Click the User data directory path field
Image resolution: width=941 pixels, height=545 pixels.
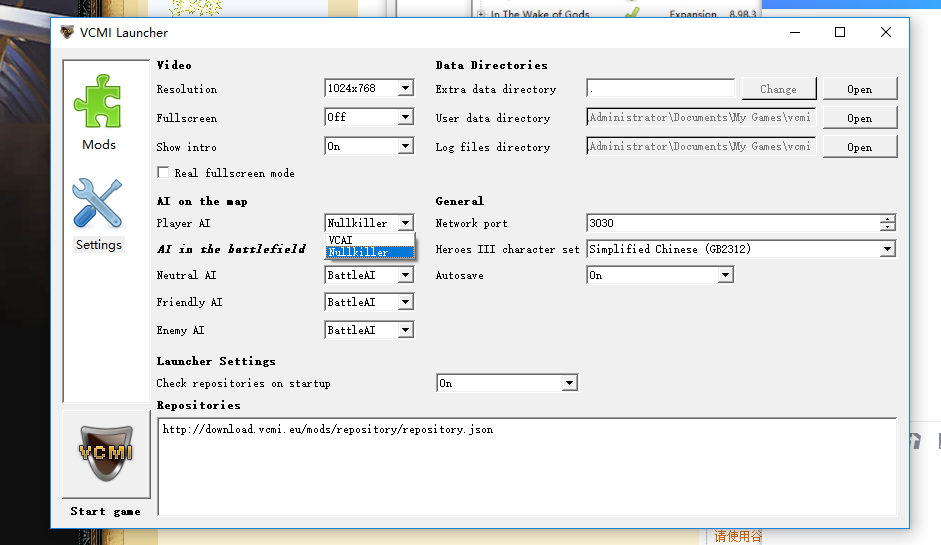tap(700, 117)
